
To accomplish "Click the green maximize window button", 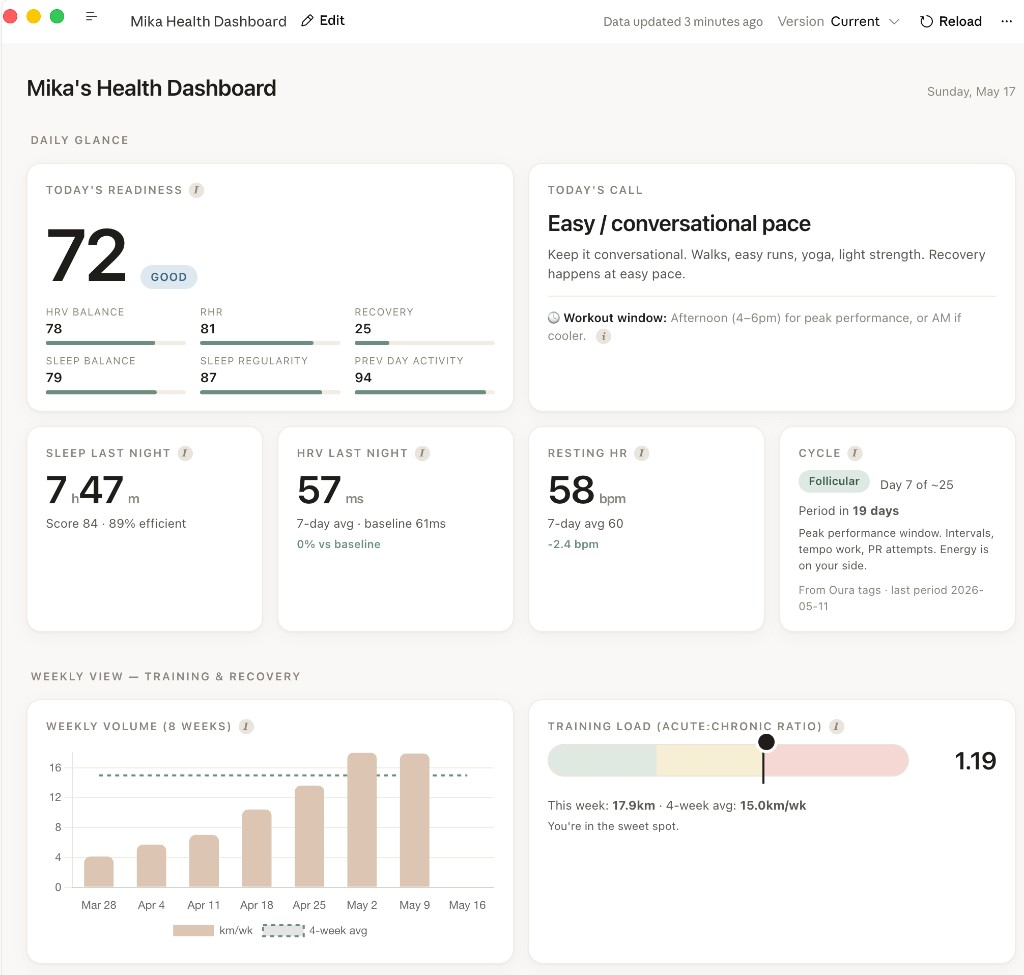I will pos(57,16).
